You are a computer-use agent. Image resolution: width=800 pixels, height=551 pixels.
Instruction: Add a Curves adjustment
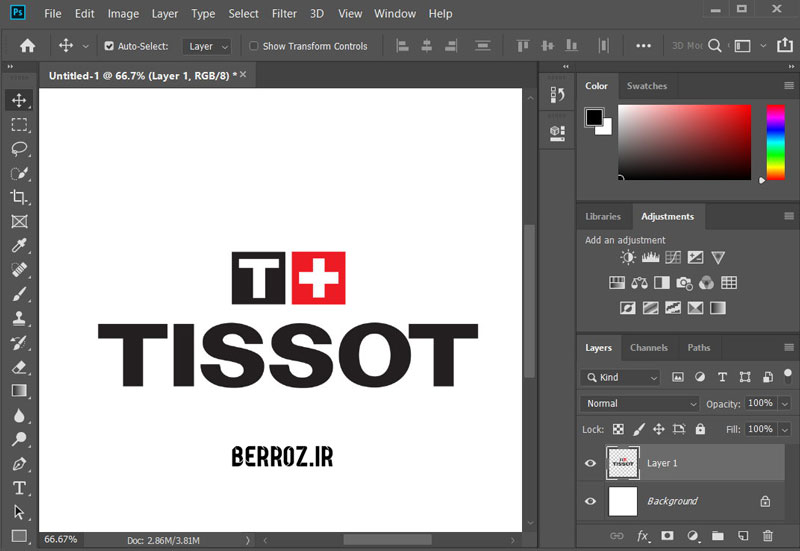(x=673, y=258)
